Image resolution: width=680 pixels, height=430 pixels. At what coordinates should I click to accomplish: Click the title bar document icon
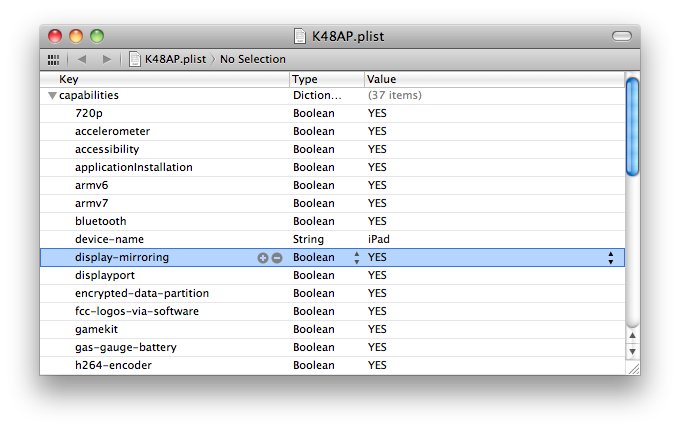[x=300, y=36]
